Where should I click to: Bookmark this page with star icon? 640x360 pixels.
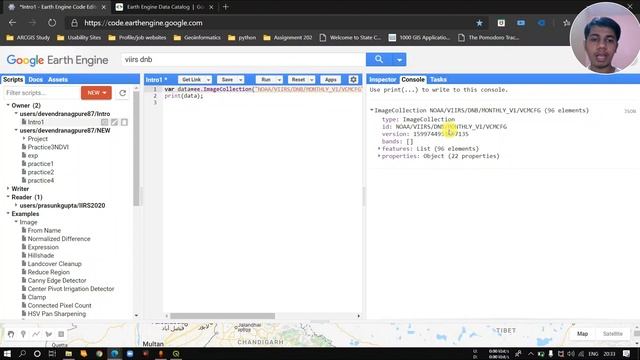(x=480, y=23)
